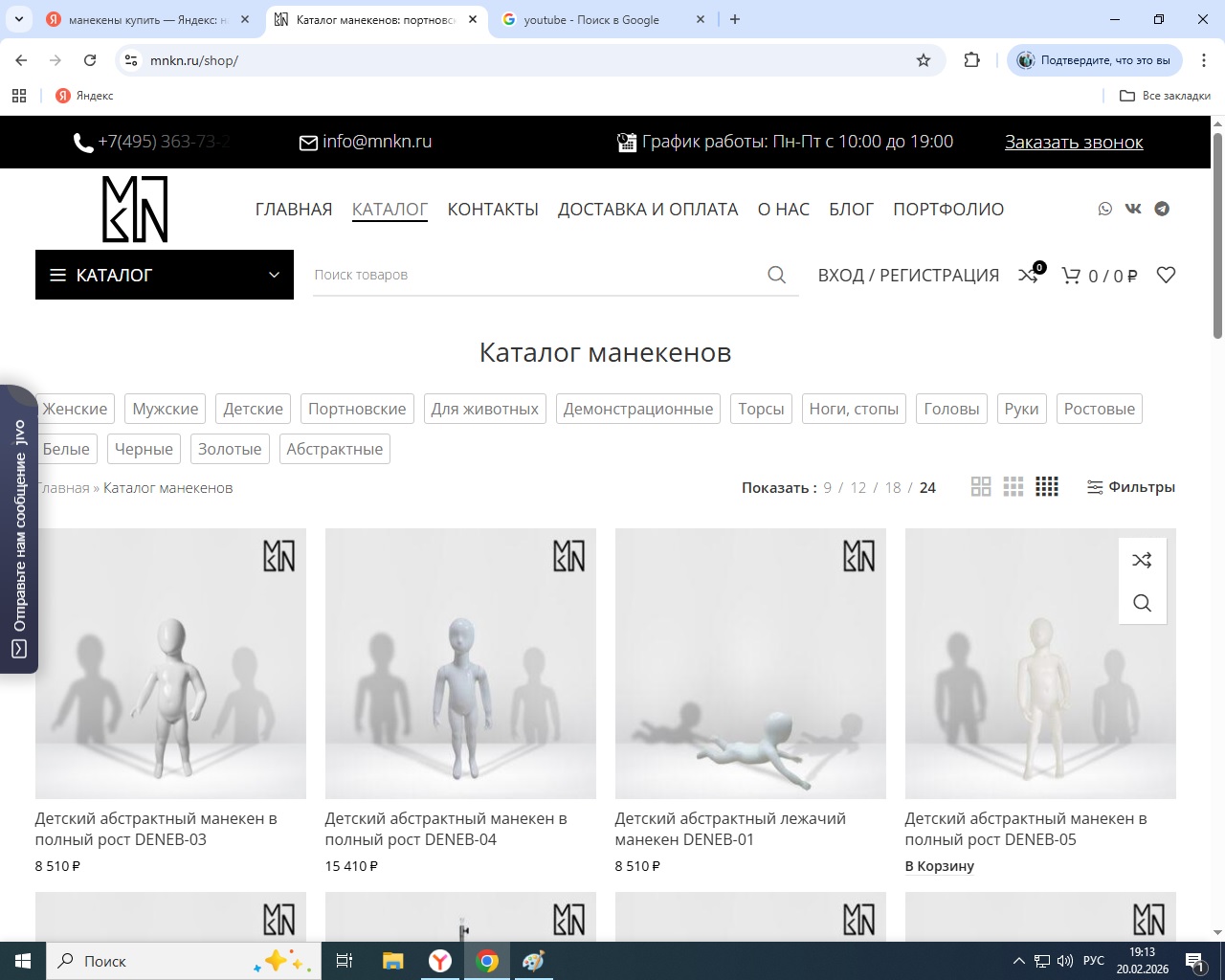Open the БЛОГ page
The height and width of the screenshot is (980, 1225).
852,209
